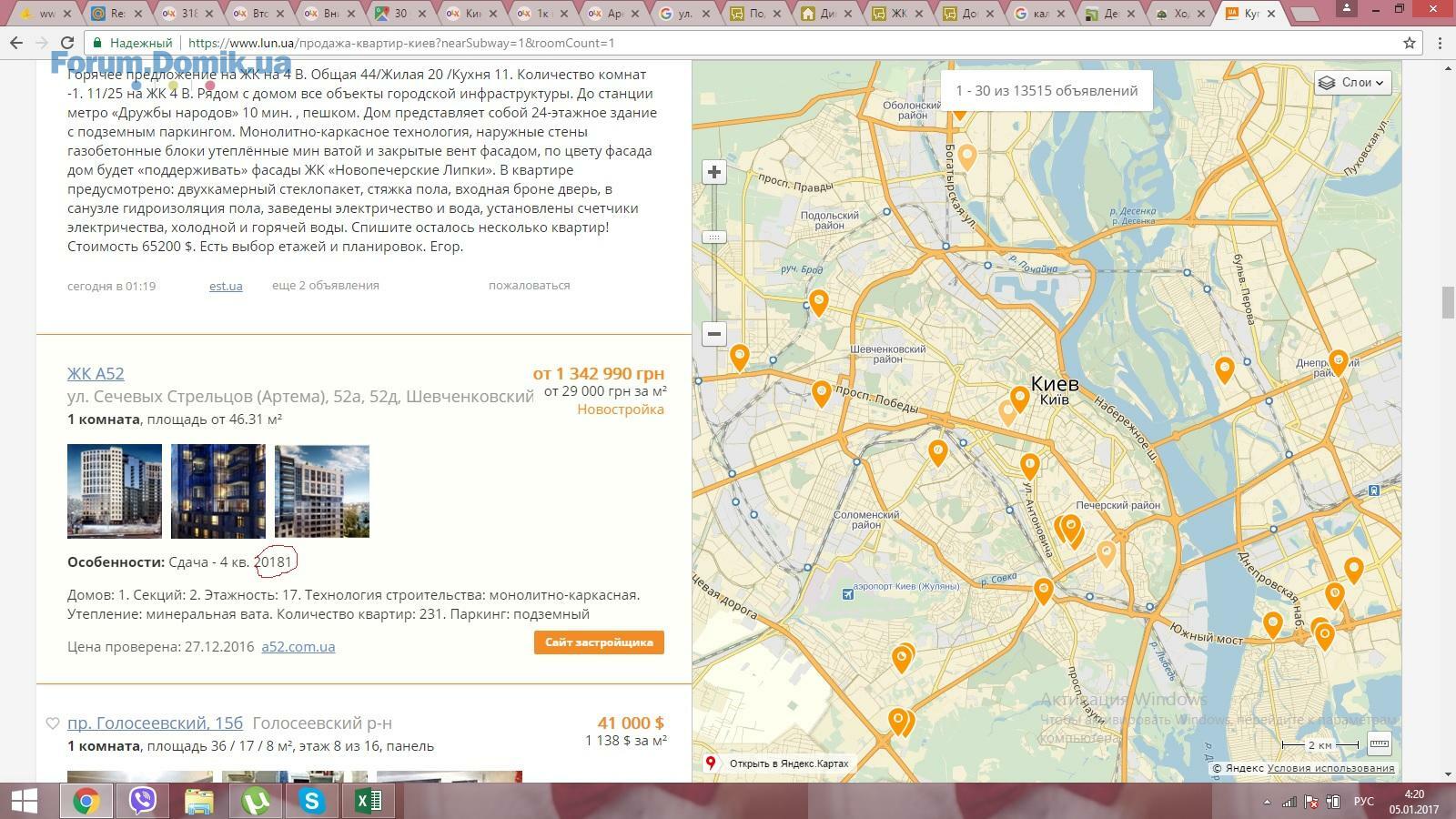Select pale marker beside Богатырская ул.
Viewport: 1456px width, 819px height.
[966, 157]
